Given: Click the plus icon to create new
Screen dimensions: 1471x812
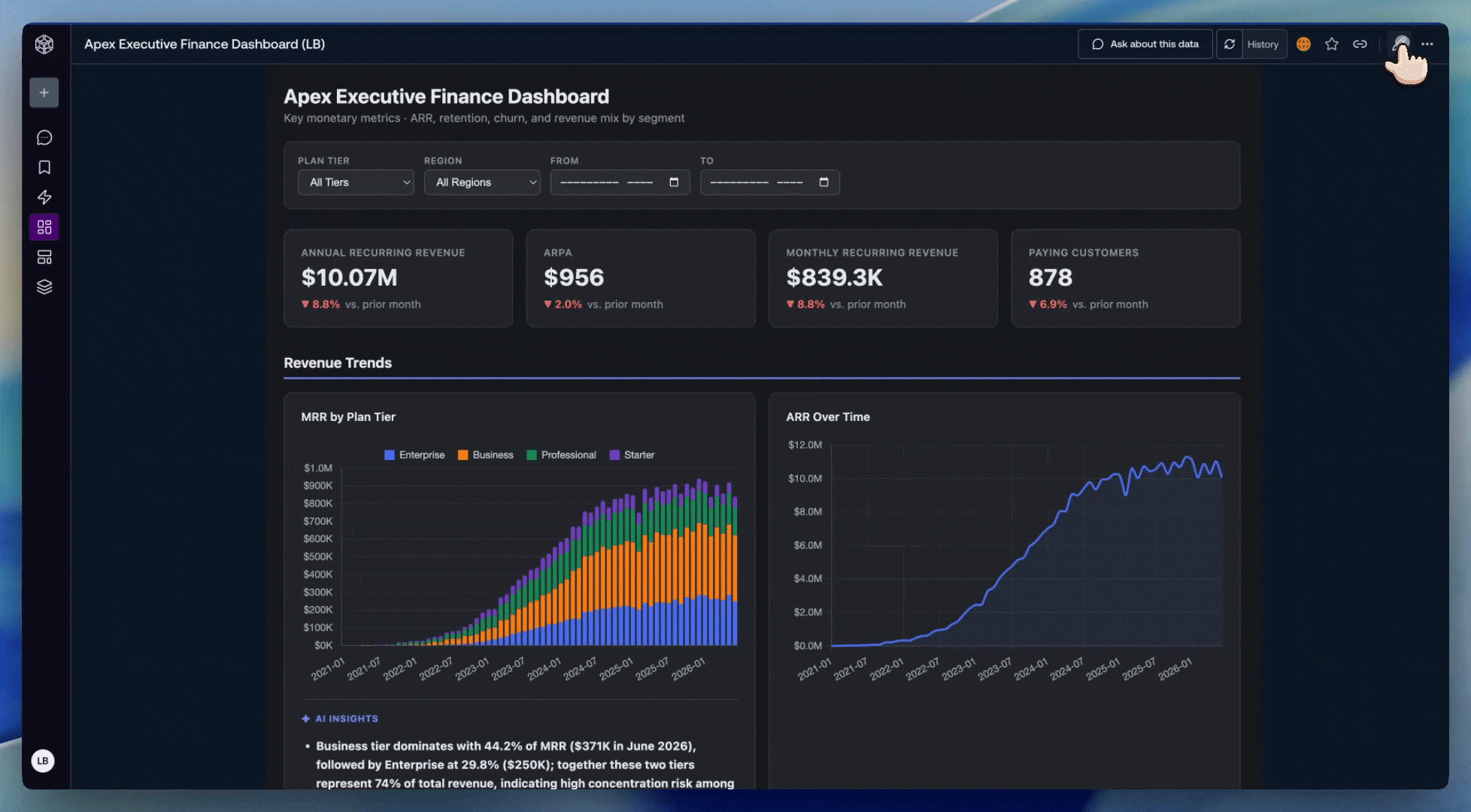Looking at the screenshot, I should pyautogui.click(x=44, y=92).
